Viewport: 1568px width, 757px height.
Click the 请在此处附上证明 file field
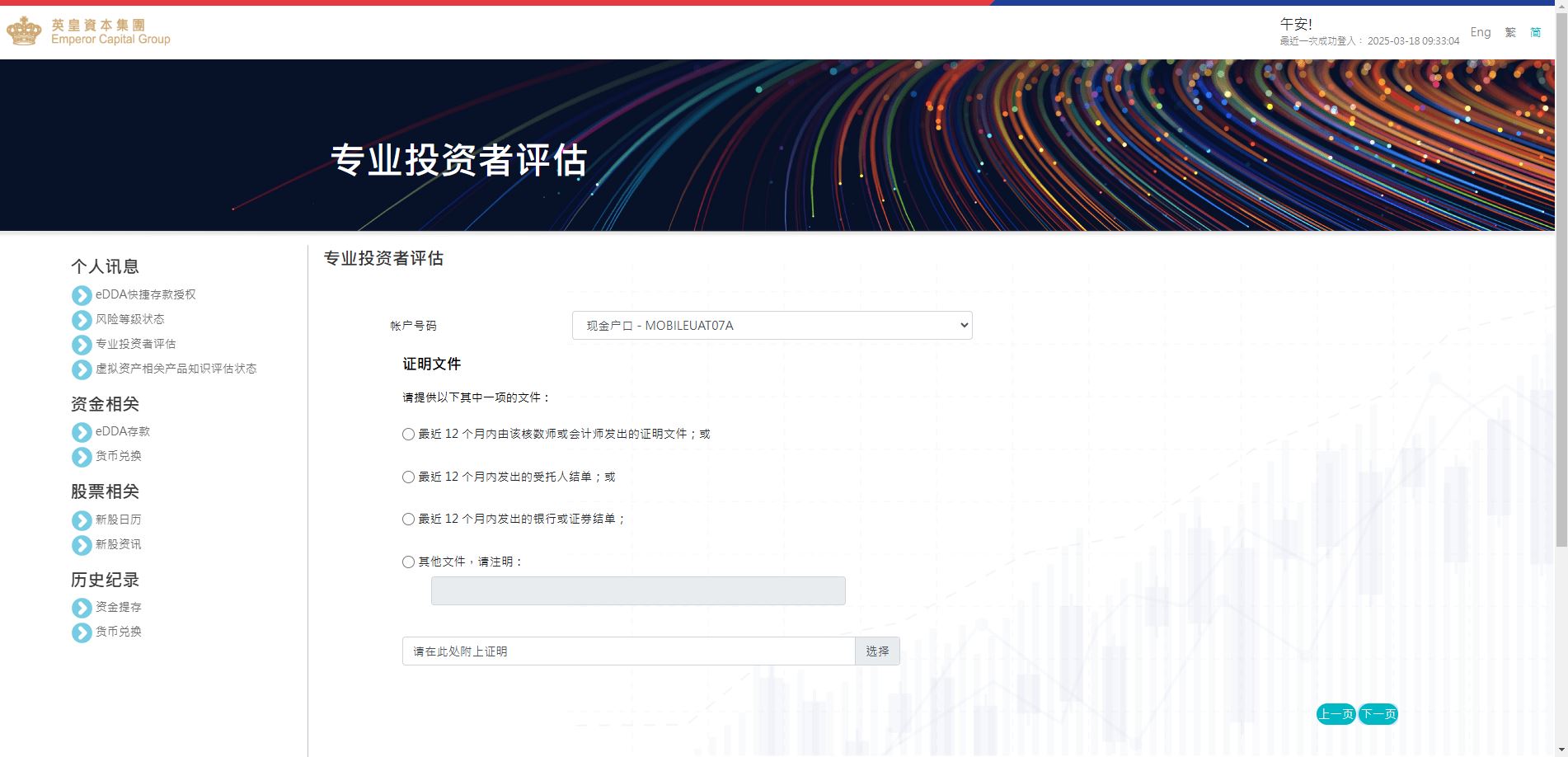tap(629, 651)
